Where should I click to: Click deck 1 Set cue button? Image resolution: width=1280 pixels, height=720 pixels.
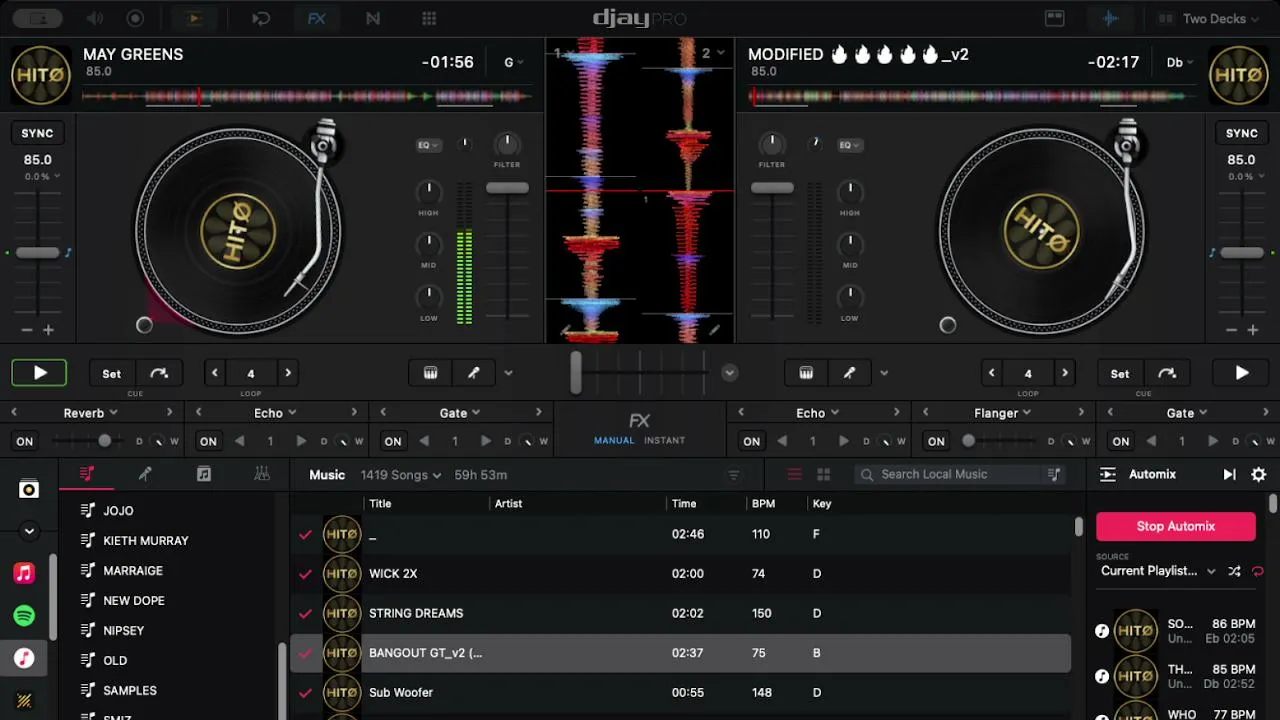[x=112, y=373]
